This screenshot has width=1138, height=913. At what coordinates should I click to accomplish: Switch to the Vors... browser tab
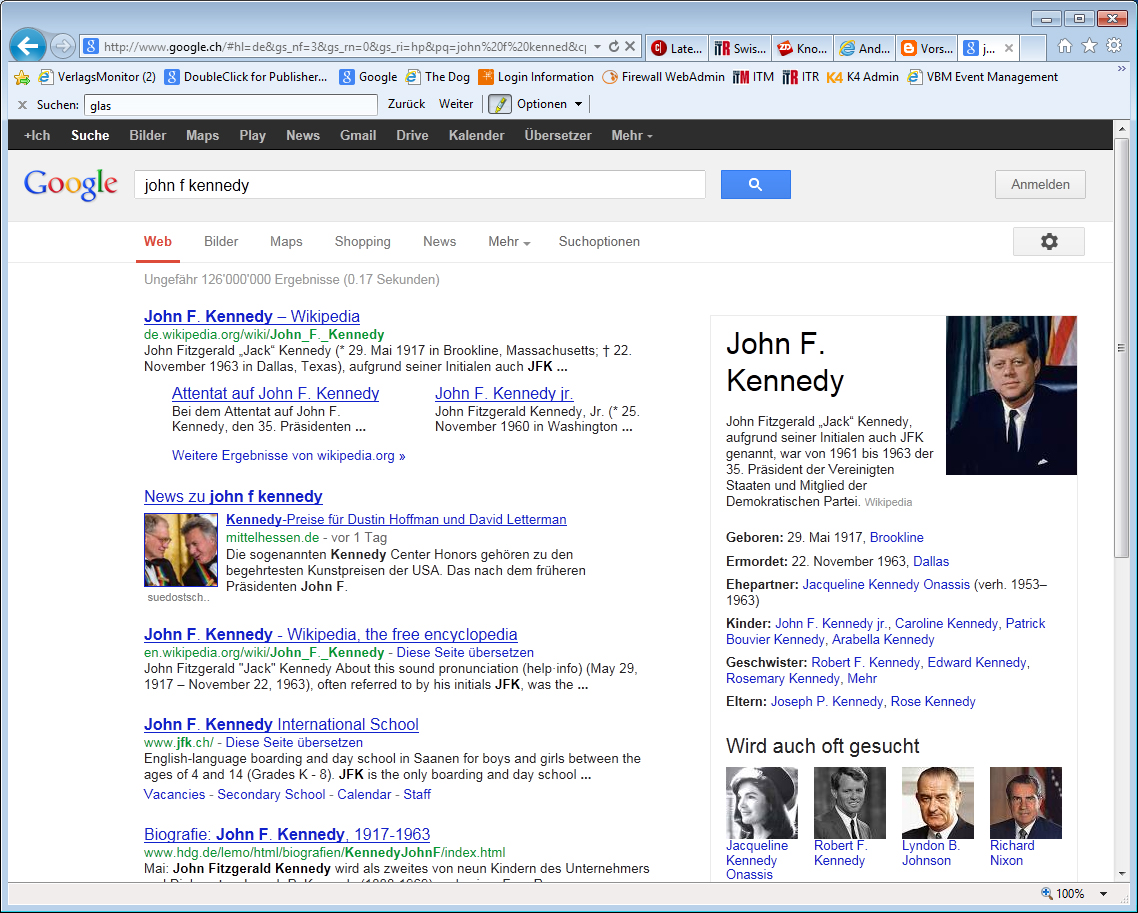(927, 49)
